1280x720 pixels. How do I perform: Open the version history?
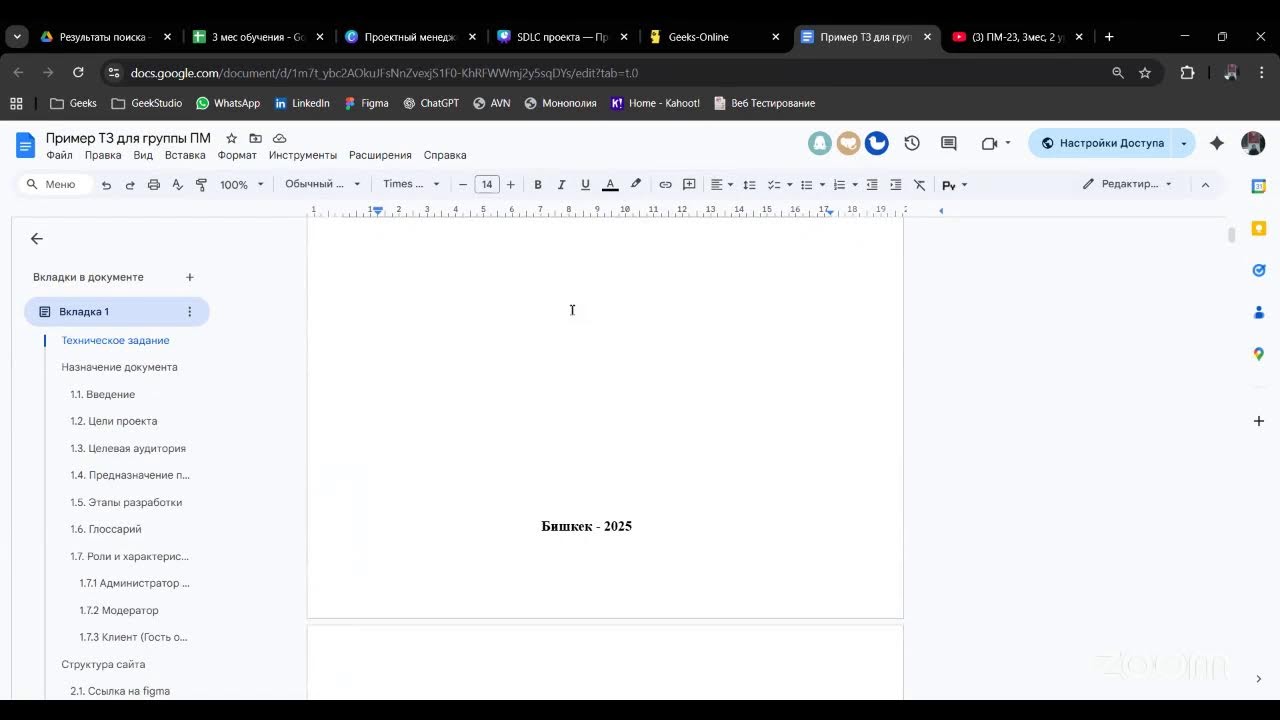click(x=912, y=143)
